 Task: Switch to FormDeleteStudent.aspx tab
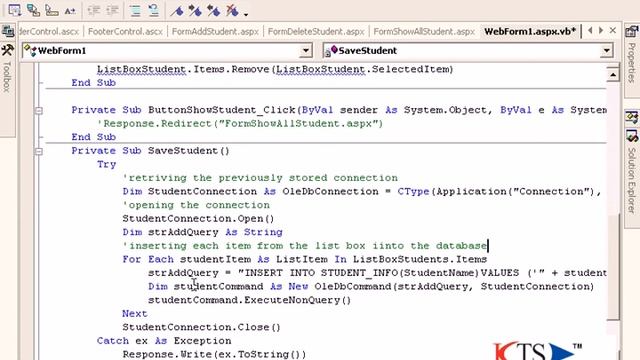point(316,31)
